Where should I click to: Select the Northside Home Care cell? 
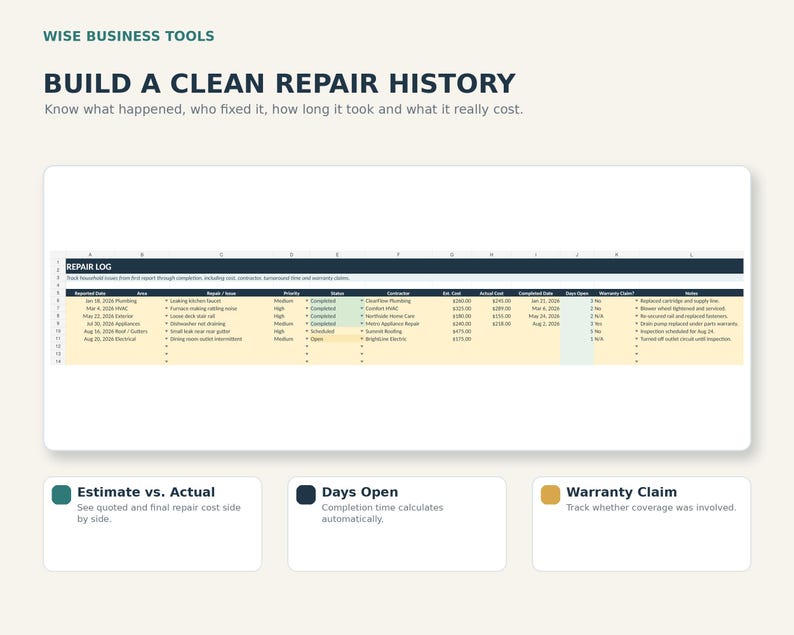click(x=399, y=316)
